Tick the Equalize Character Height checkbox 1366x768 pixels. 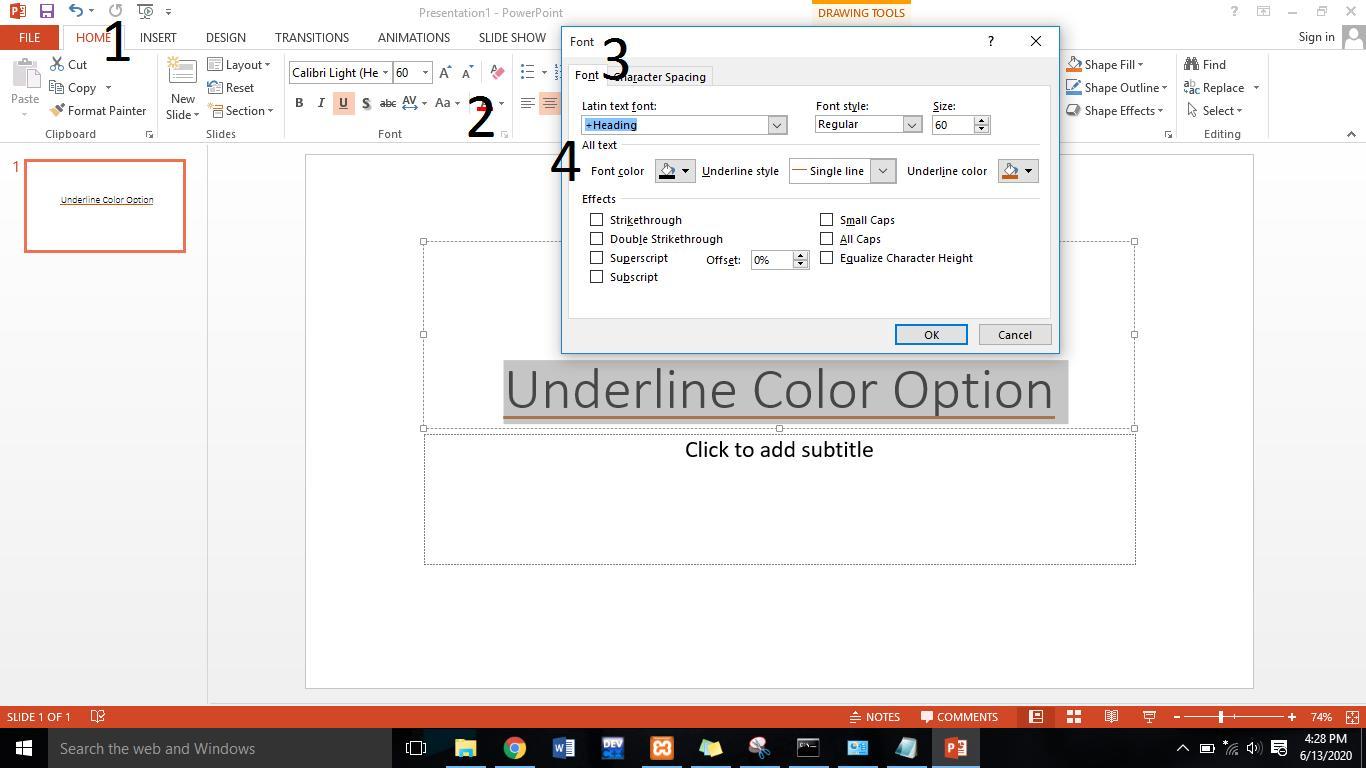click(x=827, y=258)
